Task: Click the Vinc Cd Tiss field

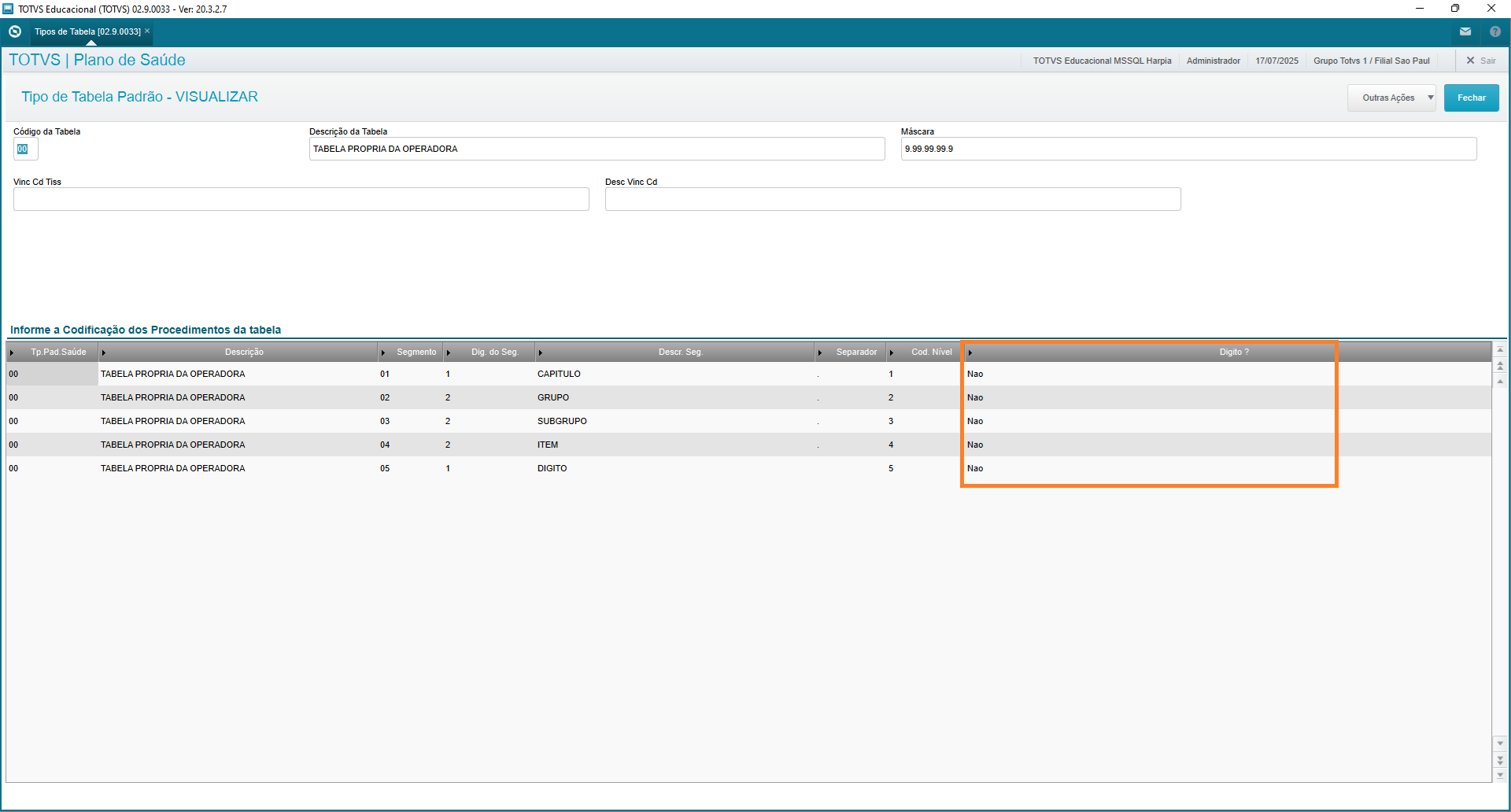Action: point(301,199)
